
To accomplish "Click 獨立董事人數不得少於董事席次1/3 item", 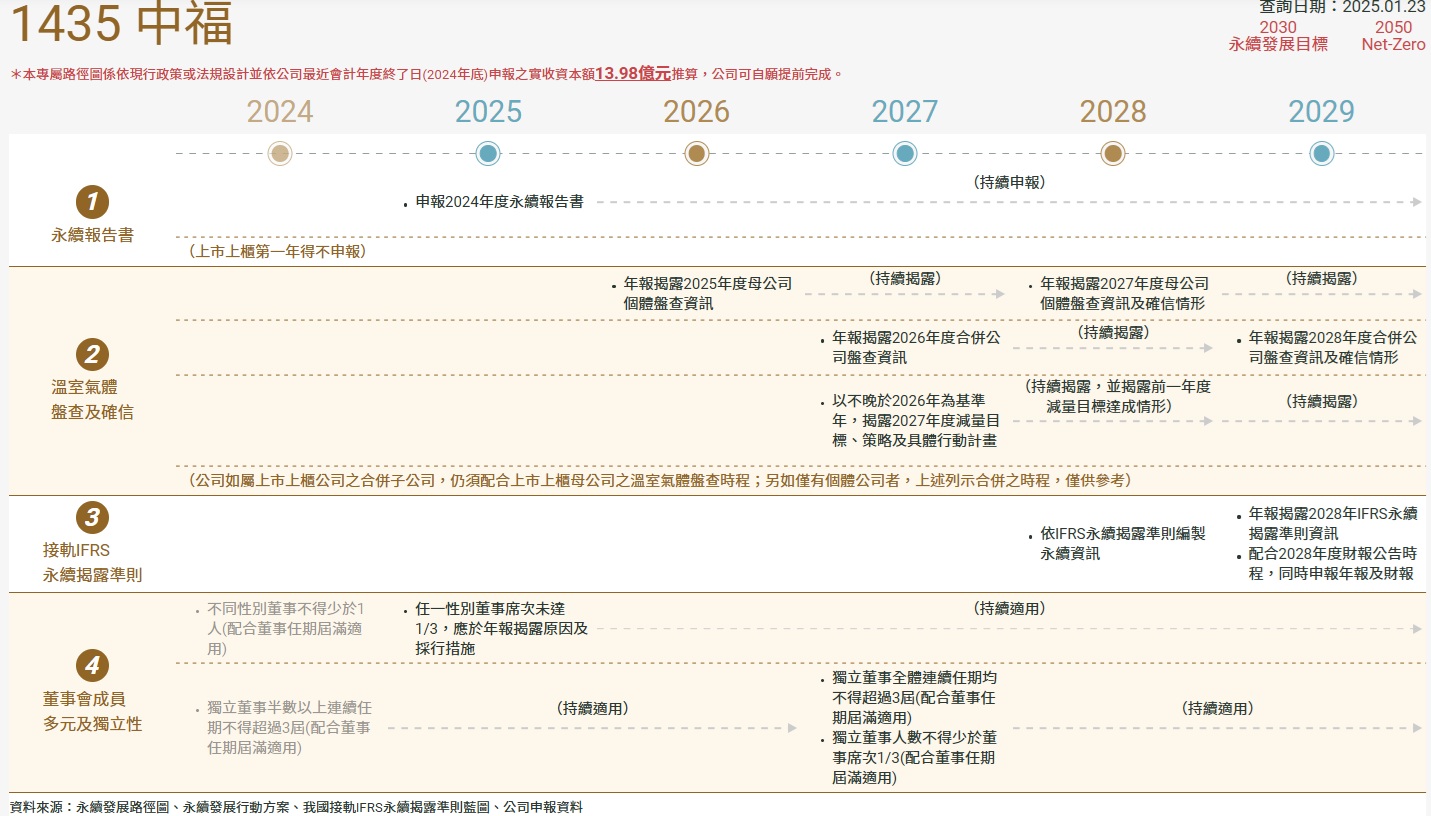I will coord(915,757).
